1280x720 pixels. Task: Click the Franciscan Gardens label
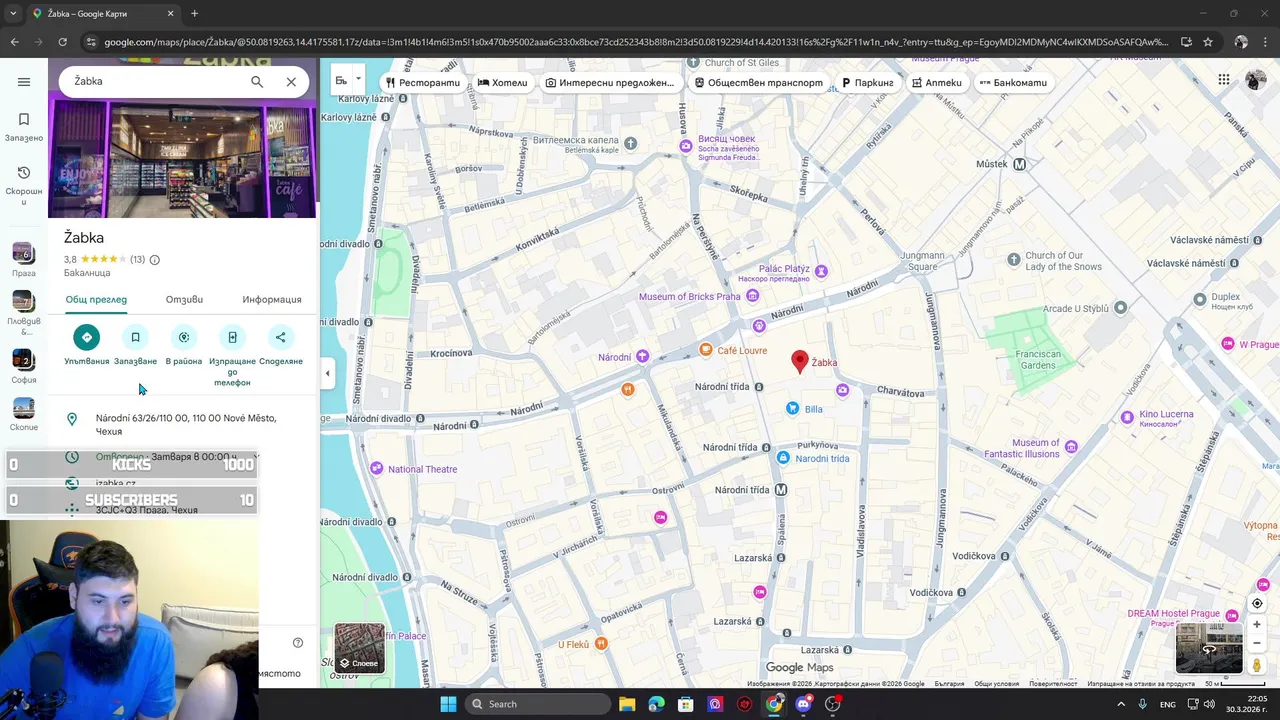(1037, 360)
